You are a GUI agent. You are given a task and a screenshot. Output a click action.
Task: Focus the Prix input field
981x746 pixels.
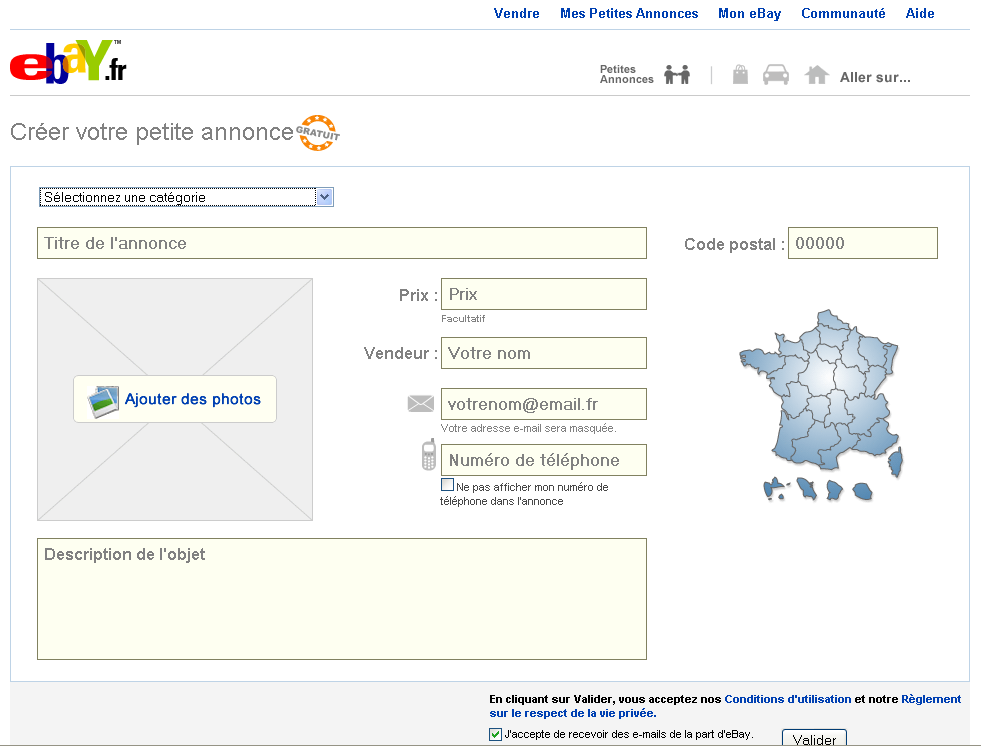pyautogui.click(x=544, y=294)
